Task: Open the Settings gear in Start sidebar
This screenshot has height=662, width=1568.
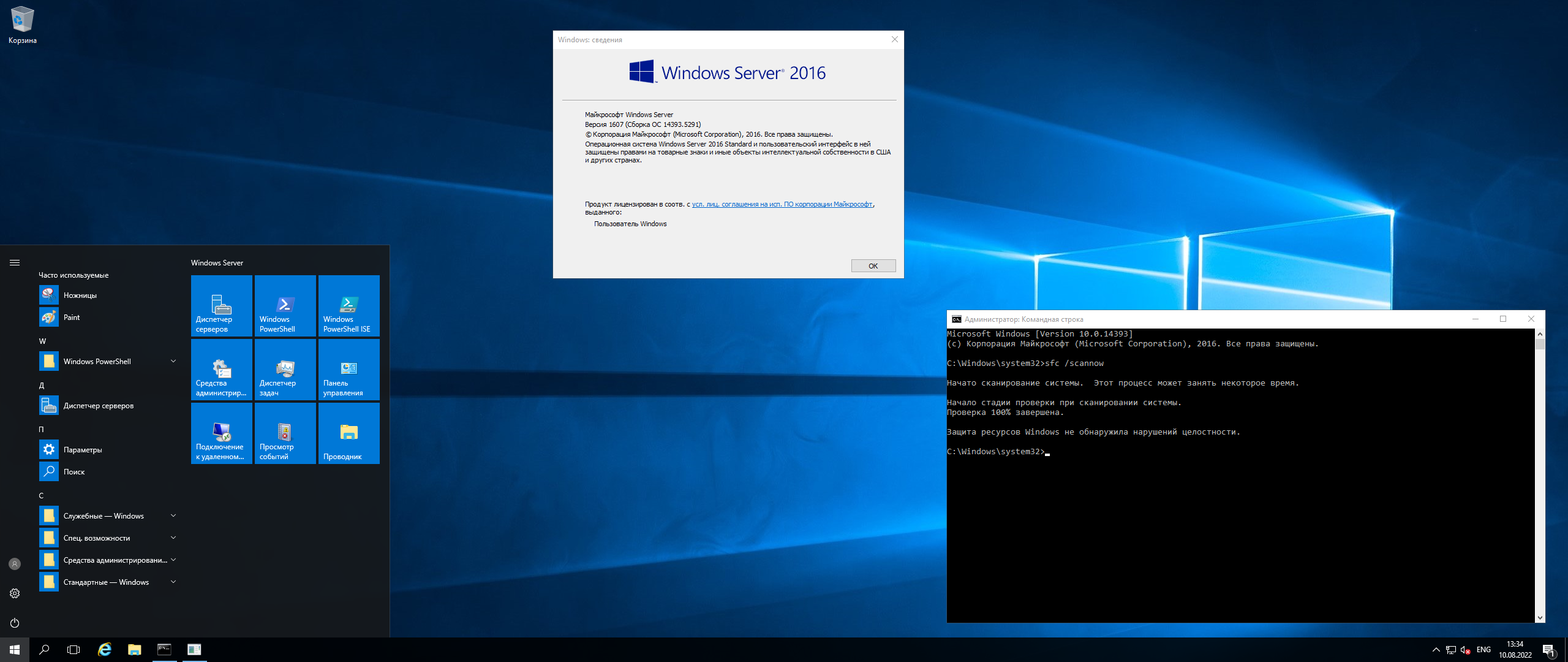Action: pos(15,593)
